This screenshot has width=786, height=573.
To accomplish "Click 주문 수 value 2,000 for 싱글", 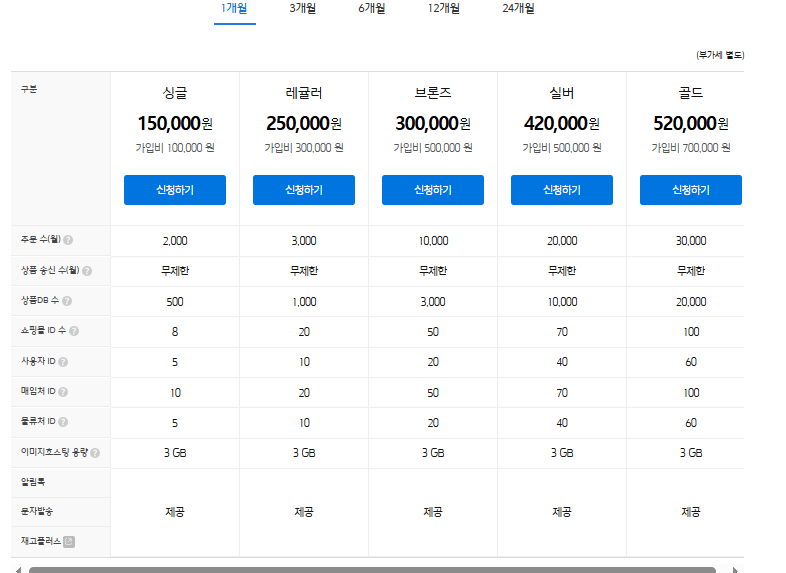I will (175, 241).
